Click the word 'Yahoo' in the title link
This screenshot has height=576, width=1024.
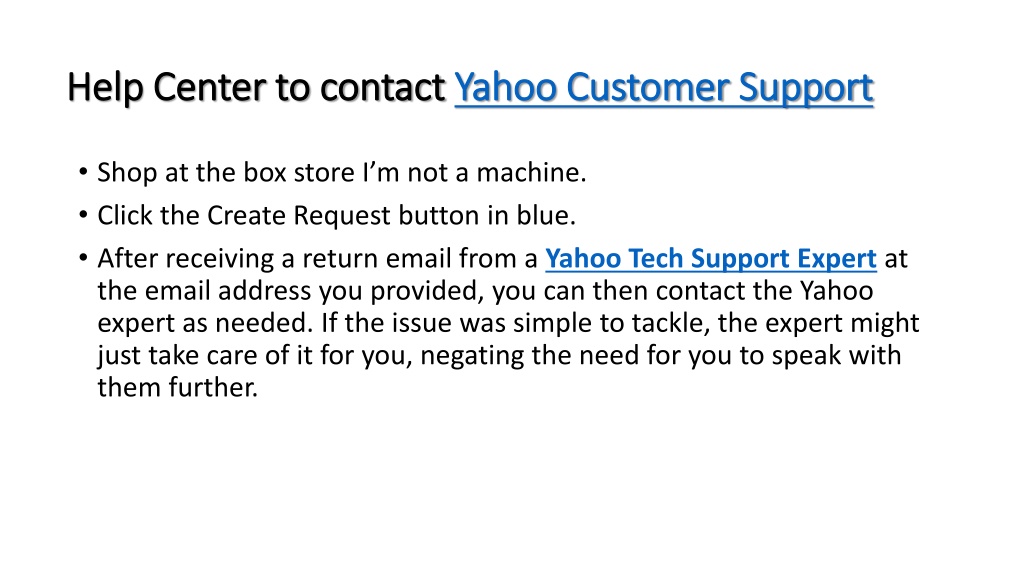[505, 88]
